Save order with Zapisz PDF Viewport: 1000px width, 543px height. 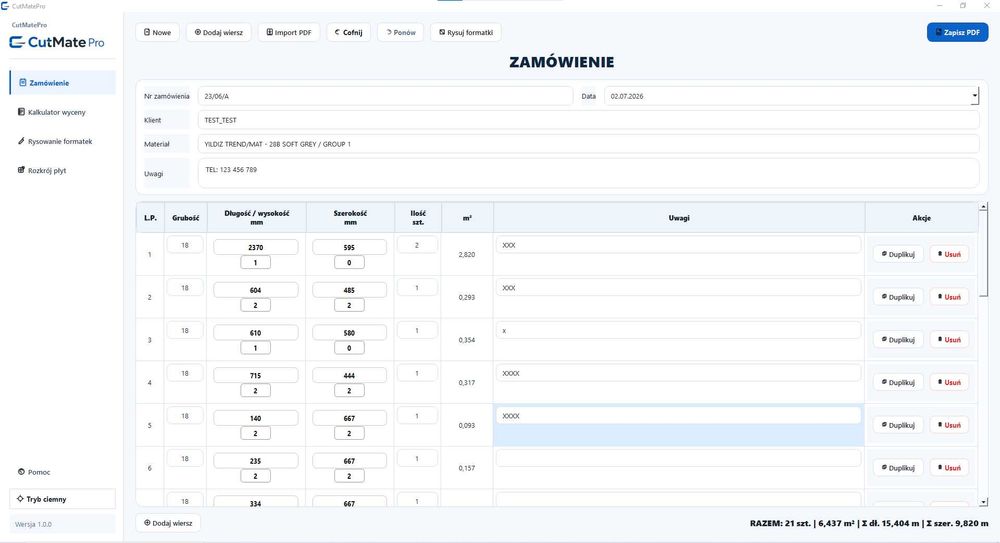point(957,33)
